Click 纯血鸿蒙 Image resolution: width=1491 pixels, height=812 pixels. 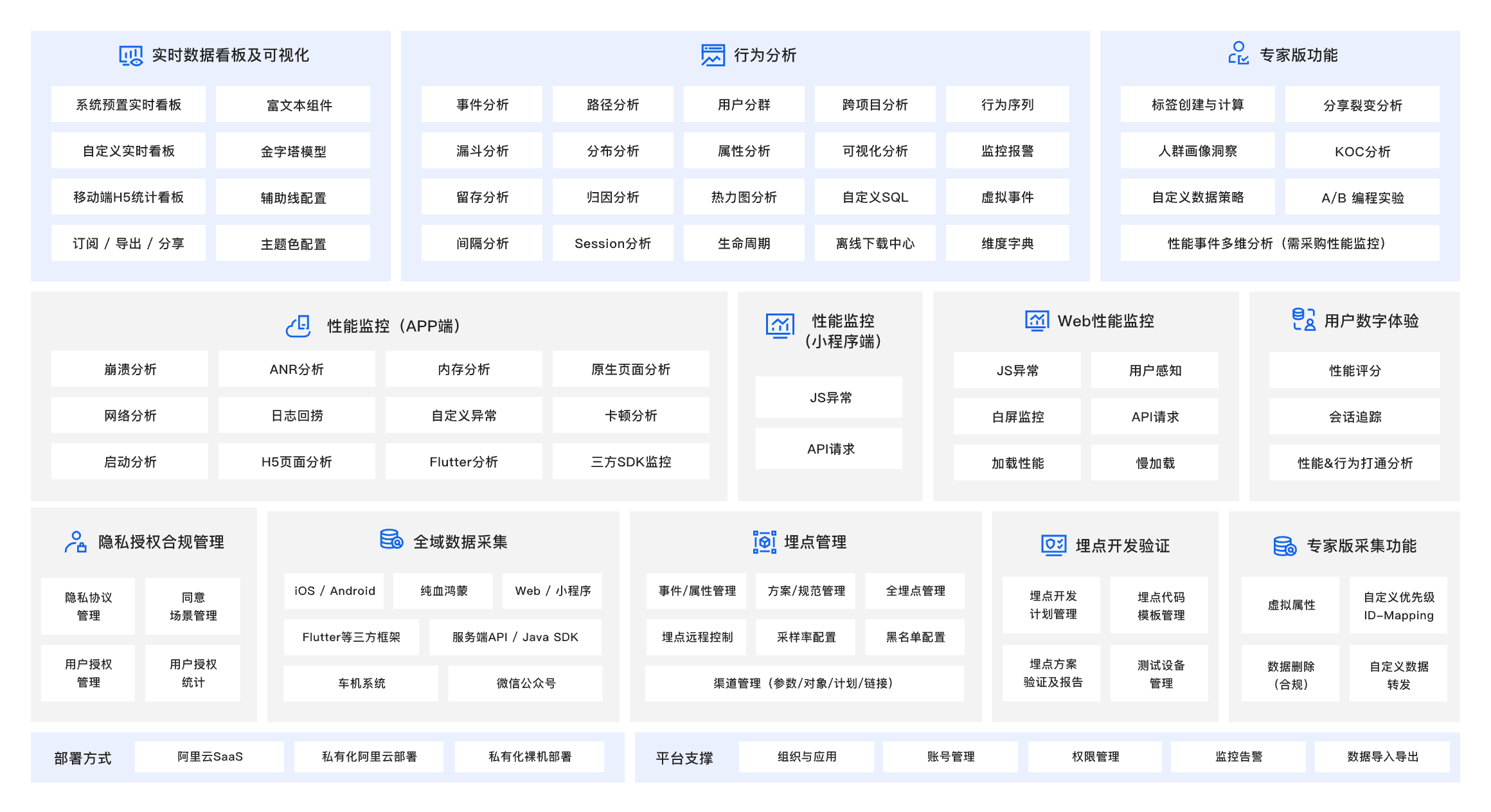tap(443, 590)
